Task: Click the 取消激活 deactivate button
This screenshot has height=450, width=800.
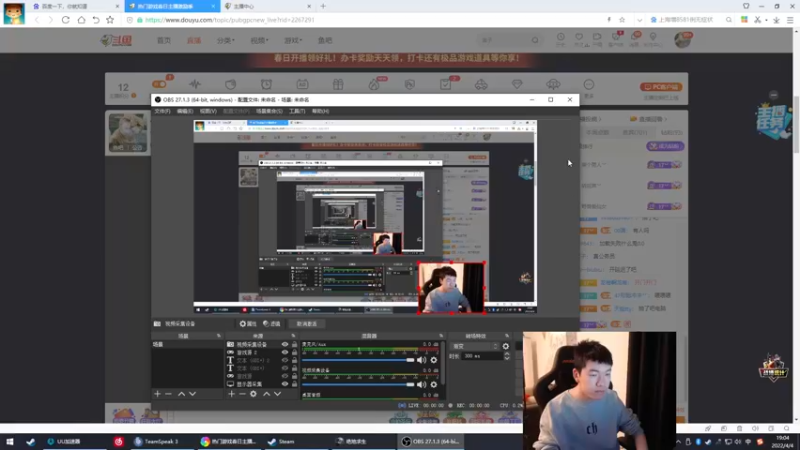Action: [307, 323]
